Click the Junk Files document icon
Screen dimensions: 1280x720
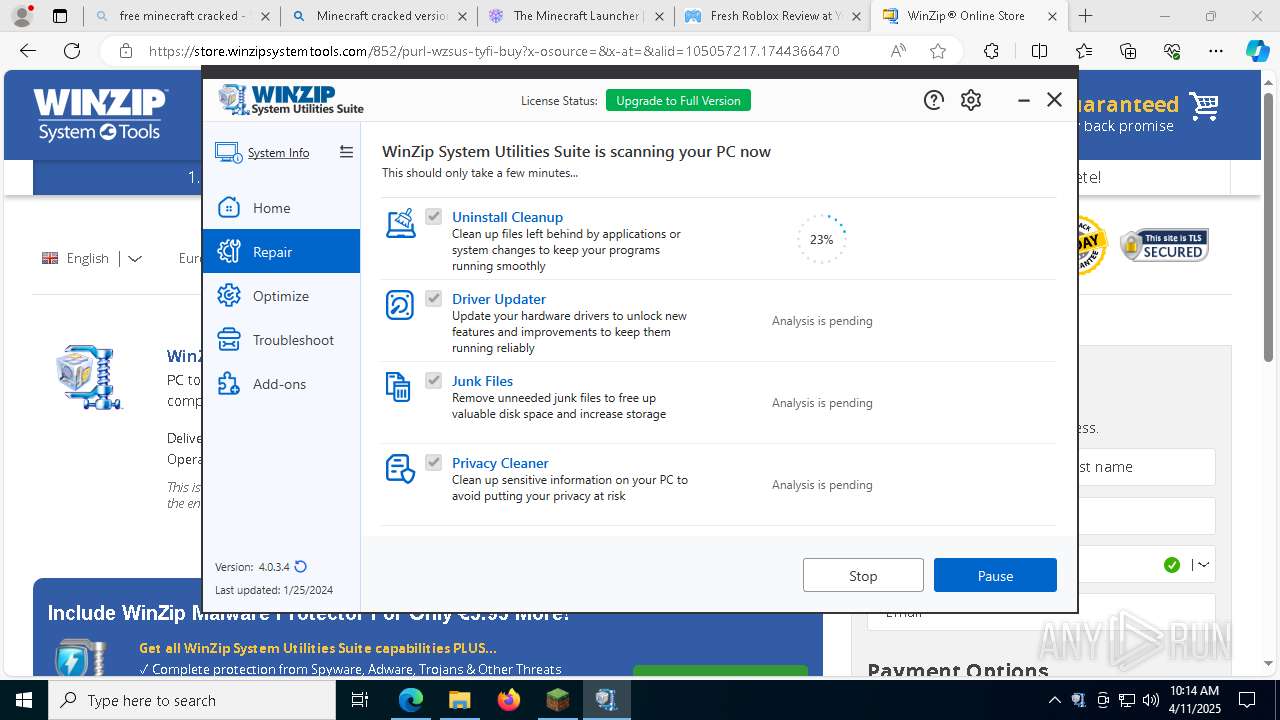(x=398, y=387)
